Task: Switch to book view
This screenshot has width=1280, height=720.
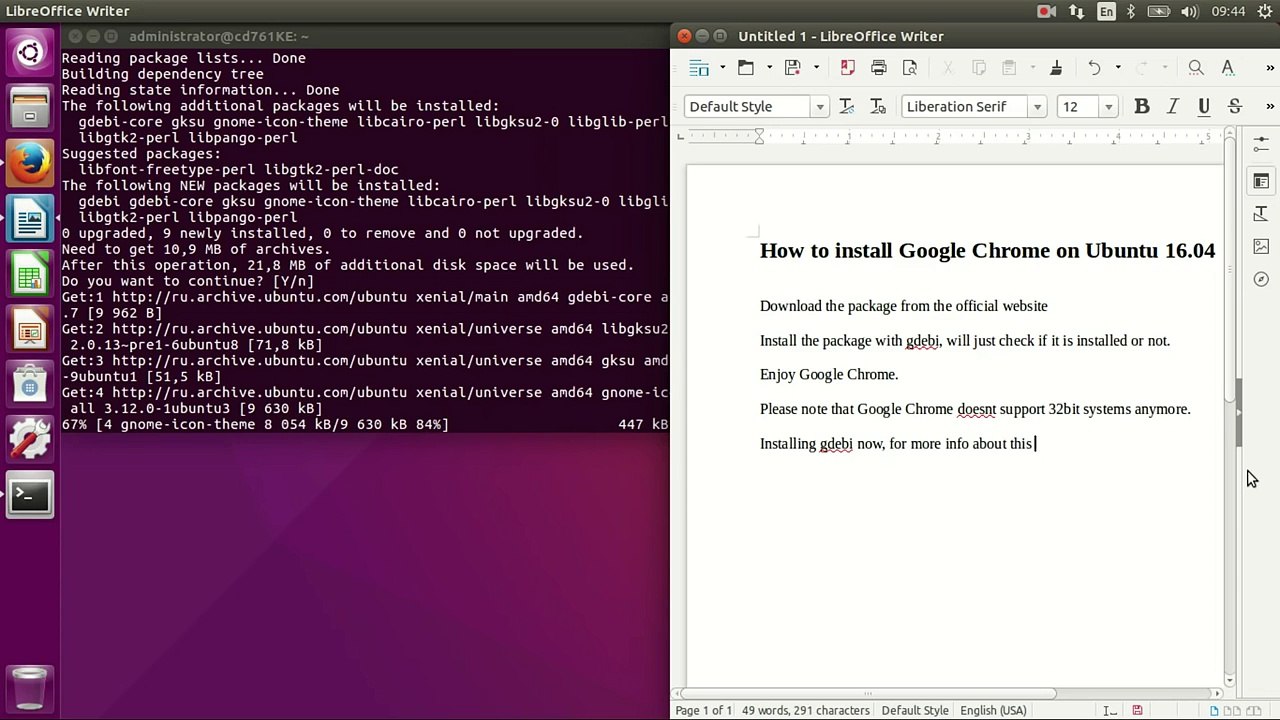Action: (1254, 711)
